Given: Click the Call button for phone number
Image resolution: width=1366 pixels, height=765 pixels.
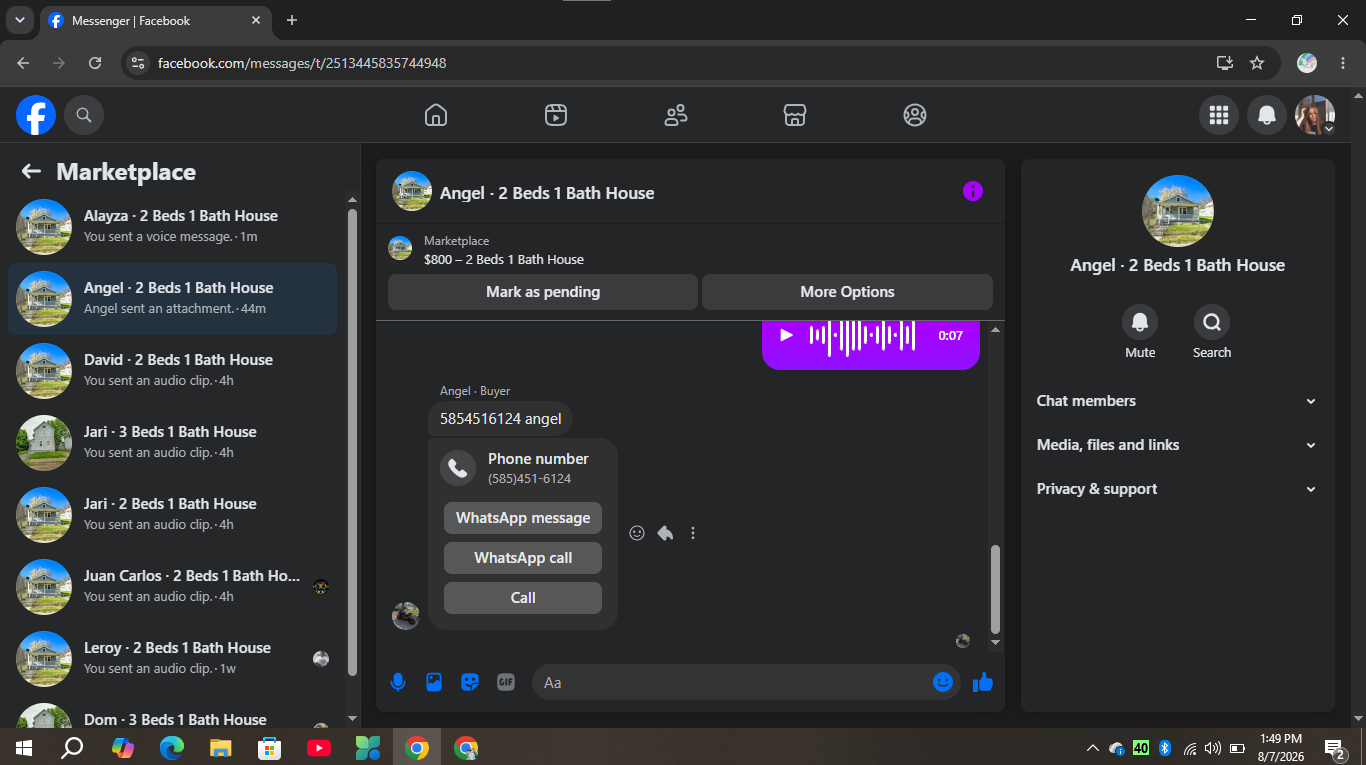Looking at the screenshot, I should [x=523, y=598].
